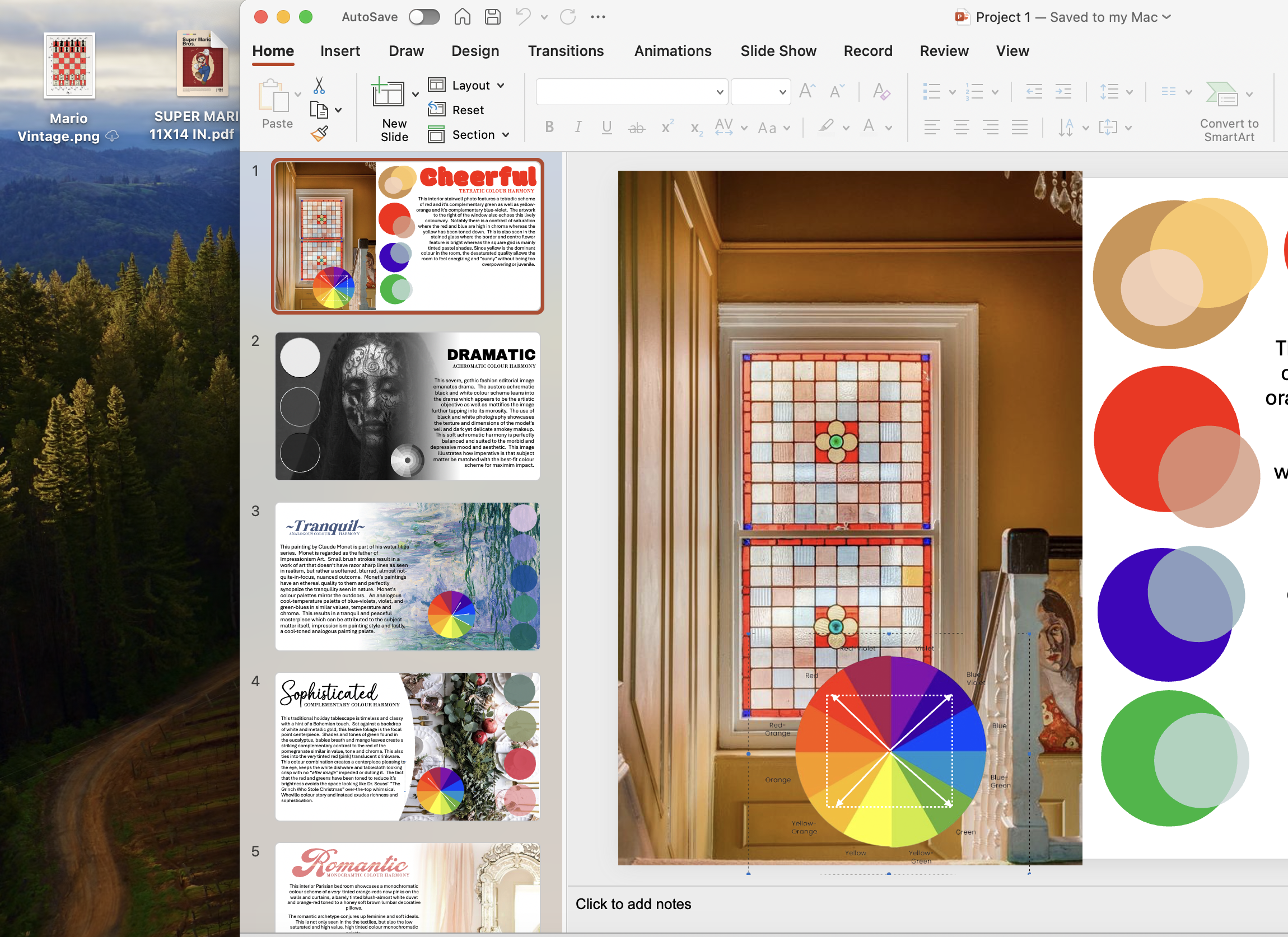Open the Home icon in title bar
Image resolution: width=1288 pixels, height=937 pixels.
462,17
